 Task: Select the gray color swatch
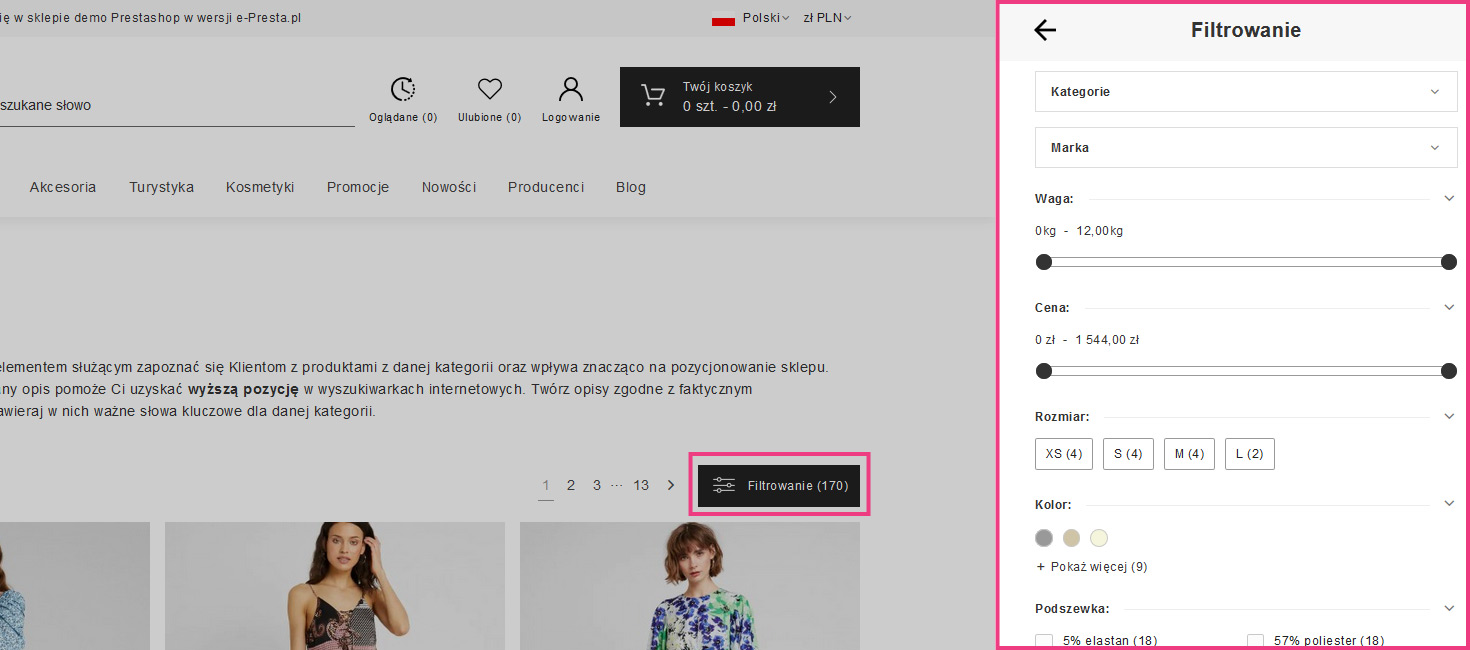[1044, 538]
